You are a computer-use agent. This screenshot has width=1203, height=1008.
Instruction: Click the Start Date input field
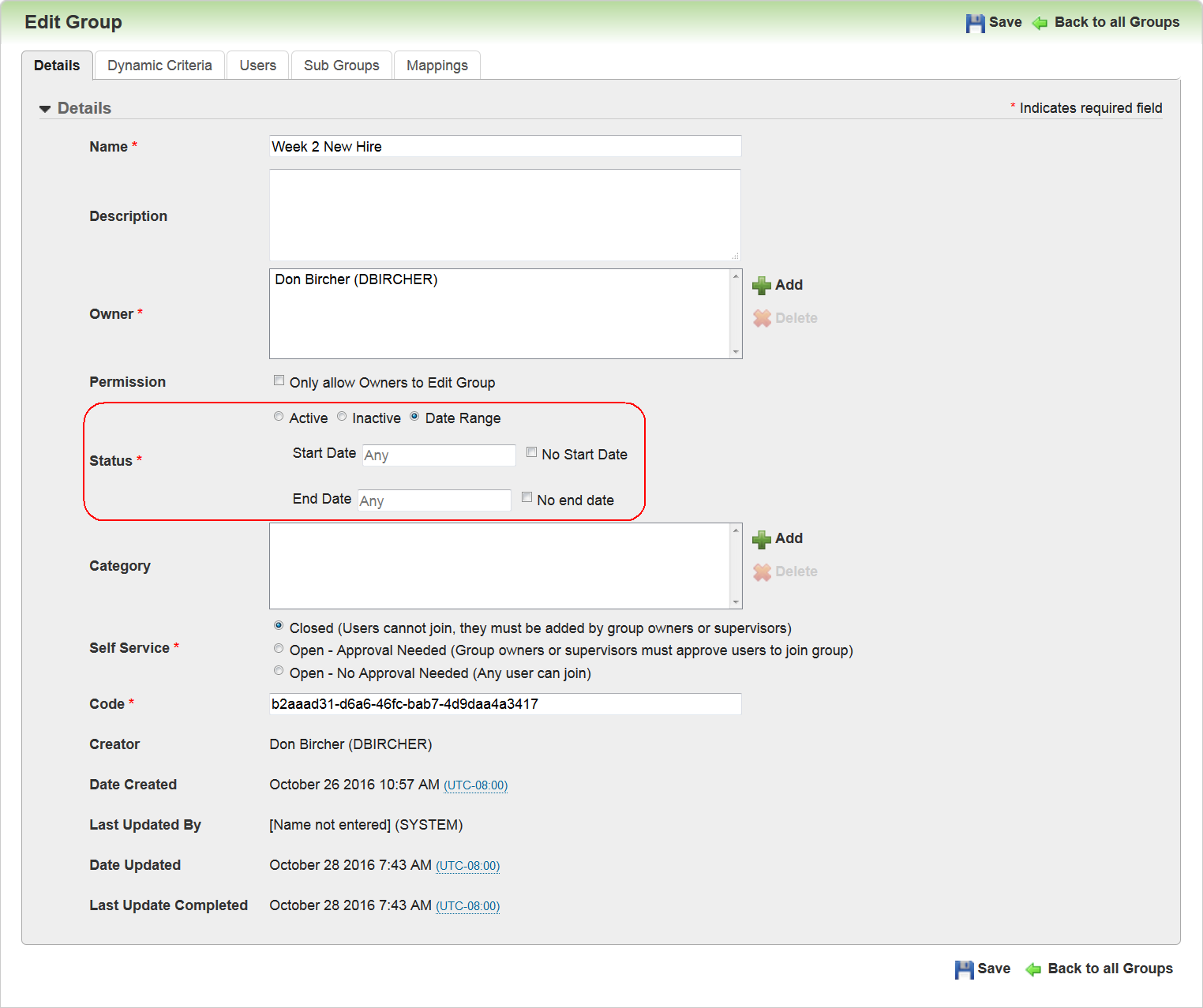point(438,455)
